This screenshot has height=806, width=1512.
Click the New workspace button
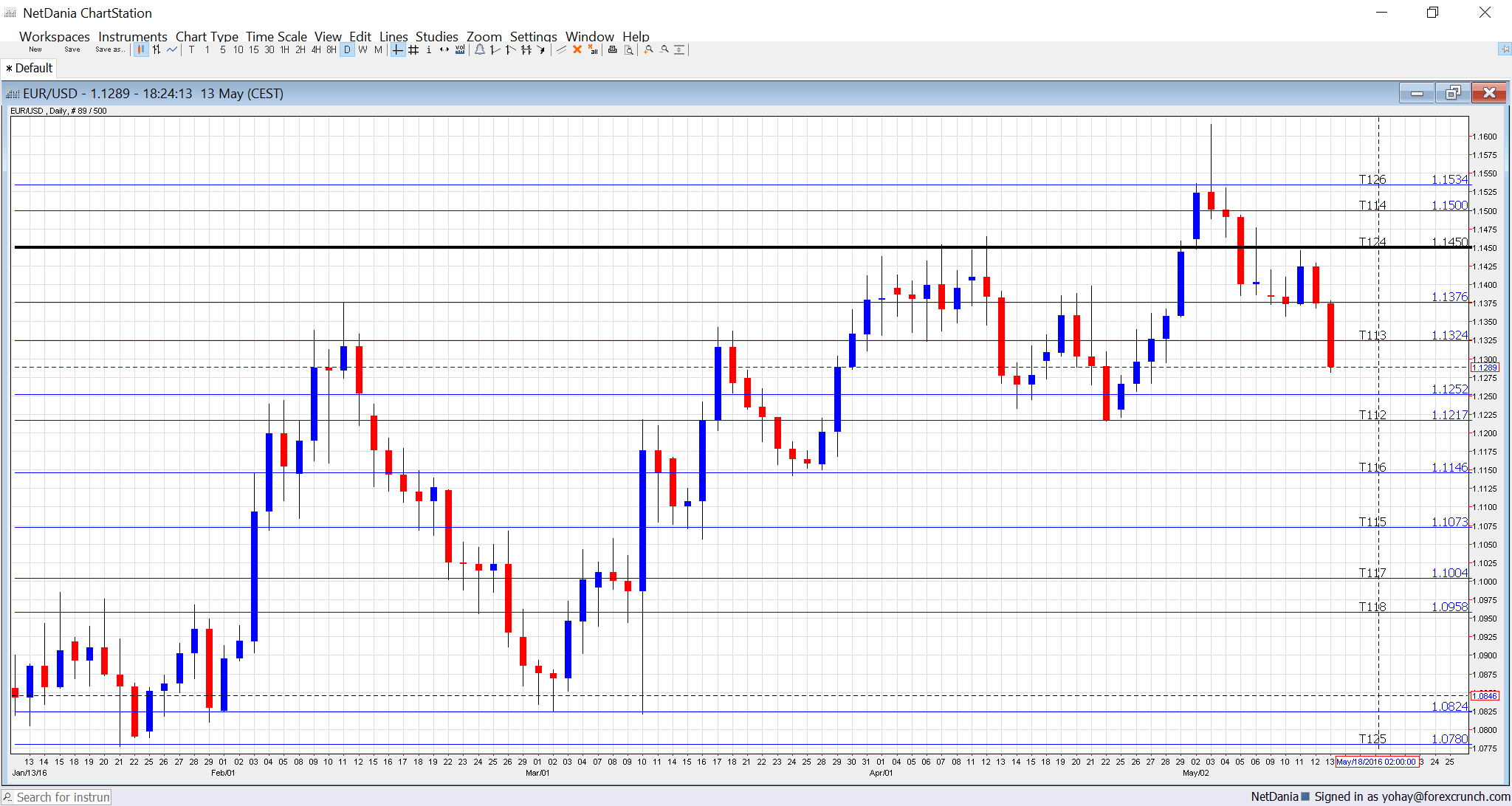pos(35,49)
